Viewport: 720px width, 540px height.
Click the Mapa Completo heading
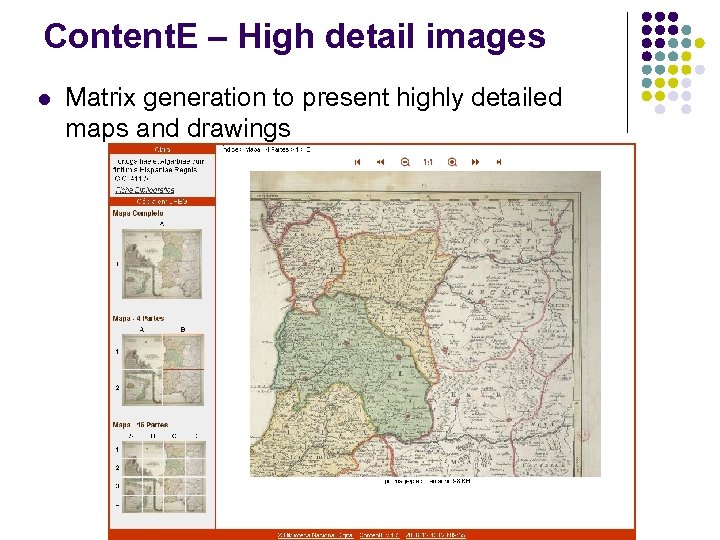point(138,214)
